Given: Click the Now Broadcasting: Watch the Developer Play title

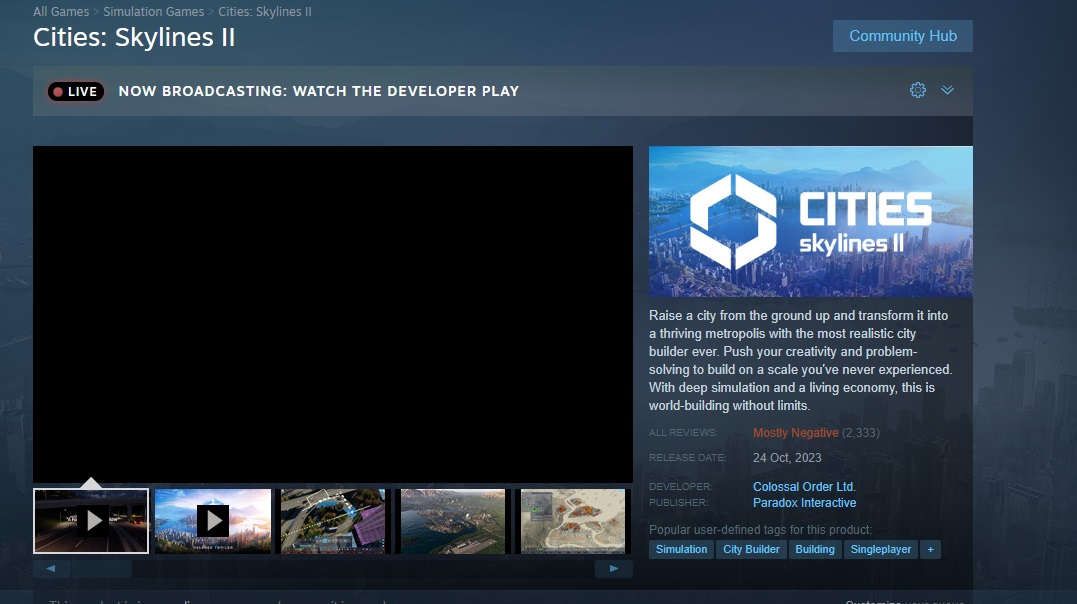Looking at the screenshot, I should pos(319,91).
